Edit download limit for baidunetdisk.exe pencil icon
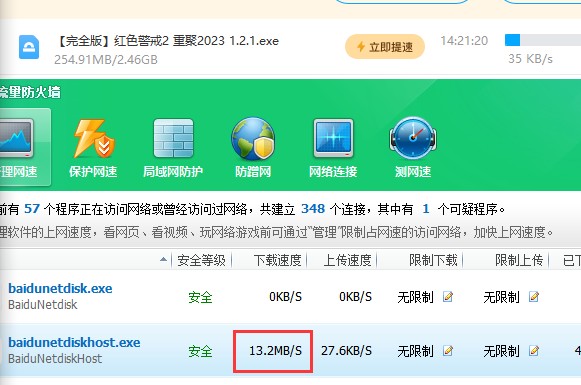This screenshot has width=581, height=385. point(448,297)
